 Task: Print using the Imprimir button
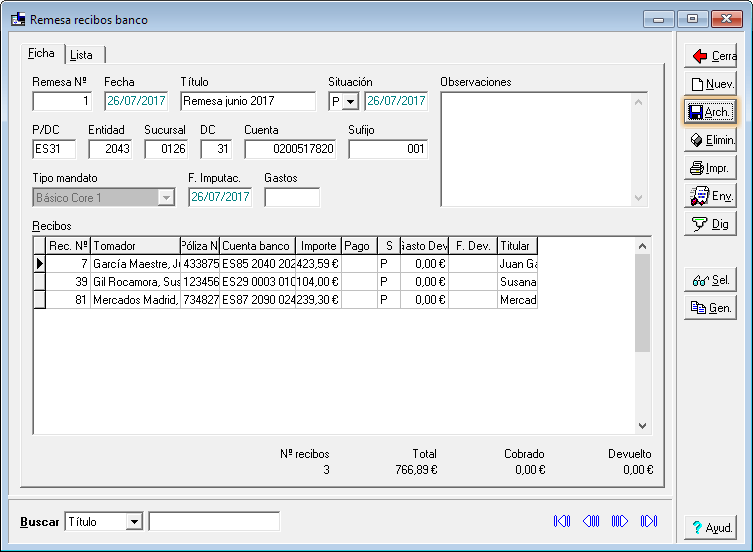pos(711,168)
